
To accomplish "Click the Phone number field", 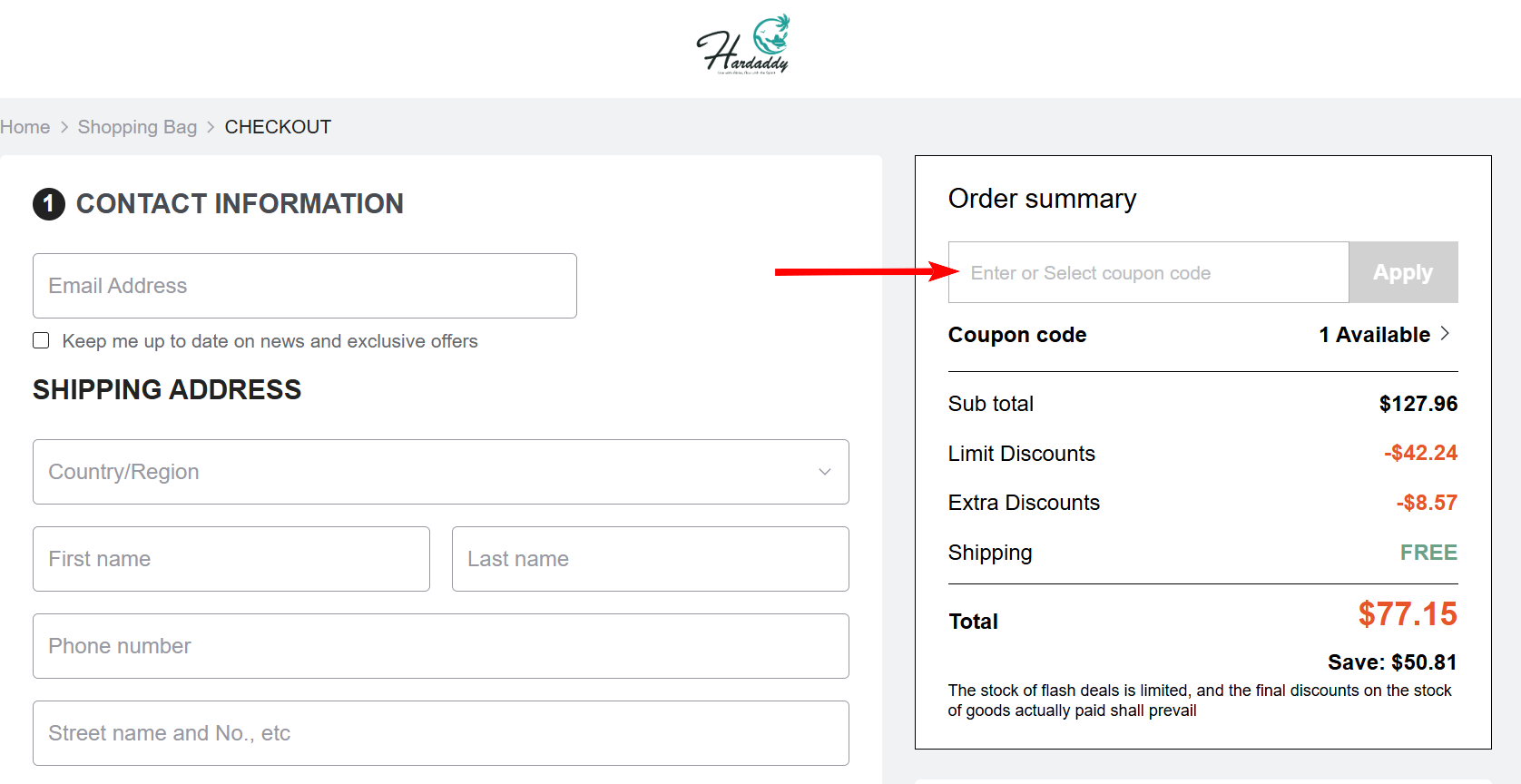I will click(441, 646).
